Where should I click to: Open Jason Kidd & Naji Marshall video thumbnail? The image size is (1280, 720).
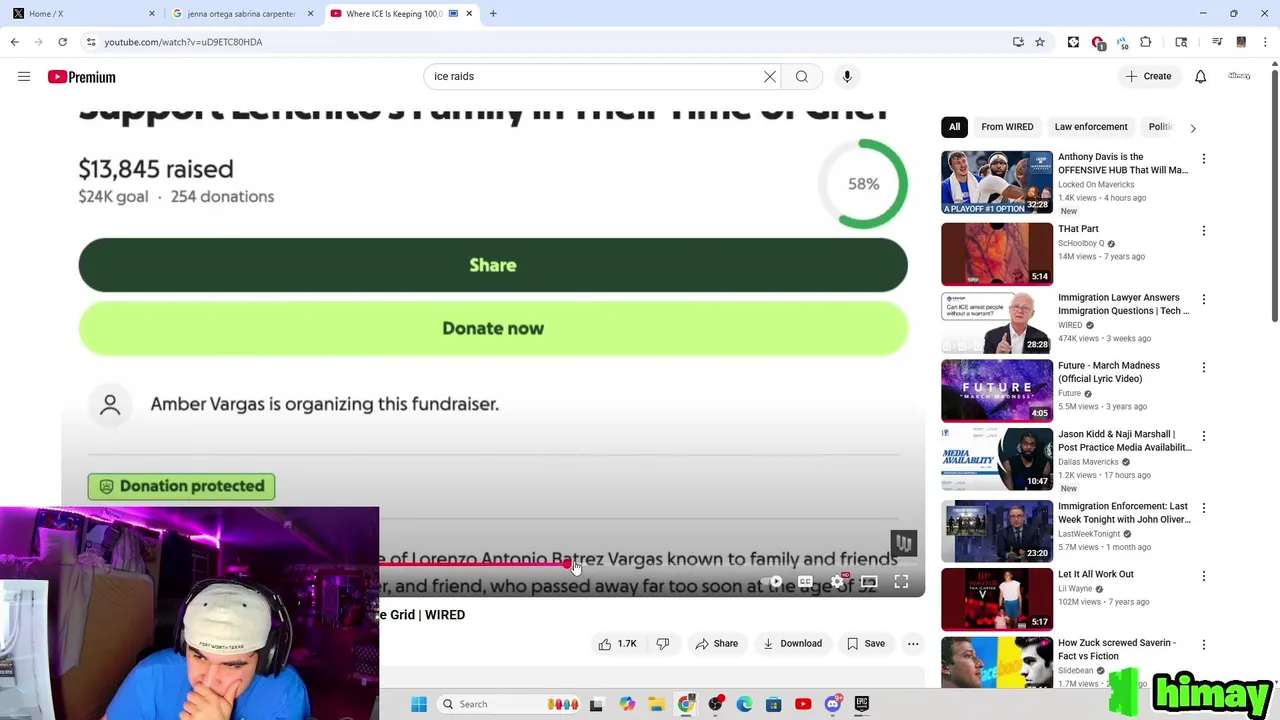pos(997,459)
